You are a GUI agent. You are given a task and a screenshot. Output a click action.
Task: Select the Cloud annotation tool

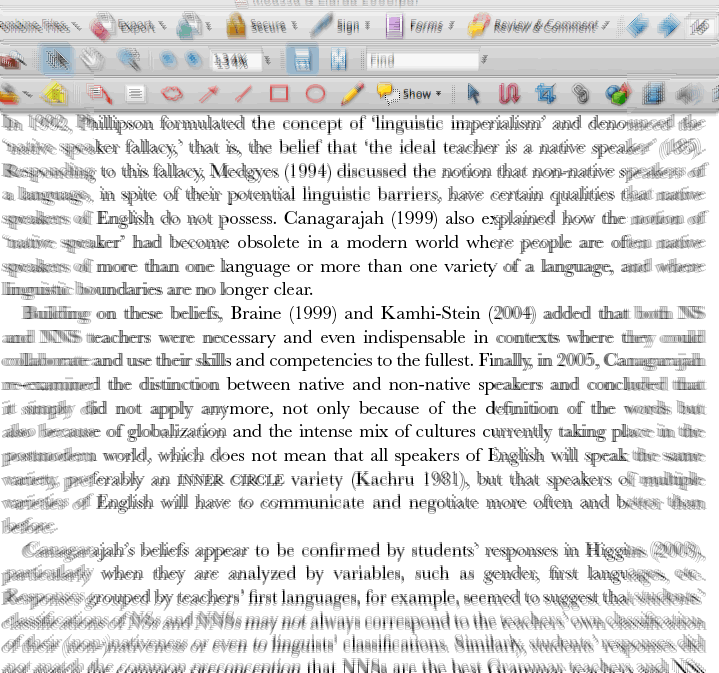(x=172, y=95)
